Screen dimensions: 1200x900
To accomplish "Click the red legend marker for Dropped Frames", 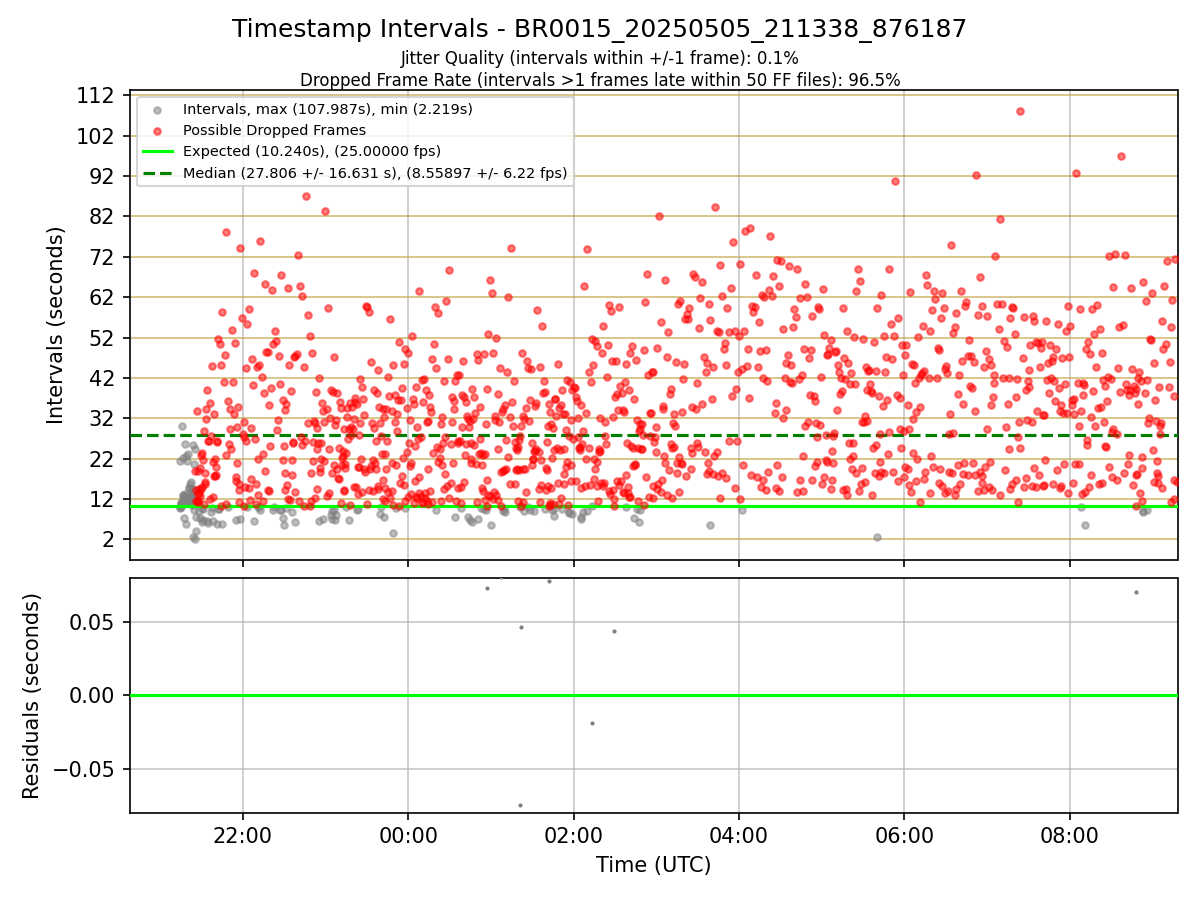I will click(157, 130).
